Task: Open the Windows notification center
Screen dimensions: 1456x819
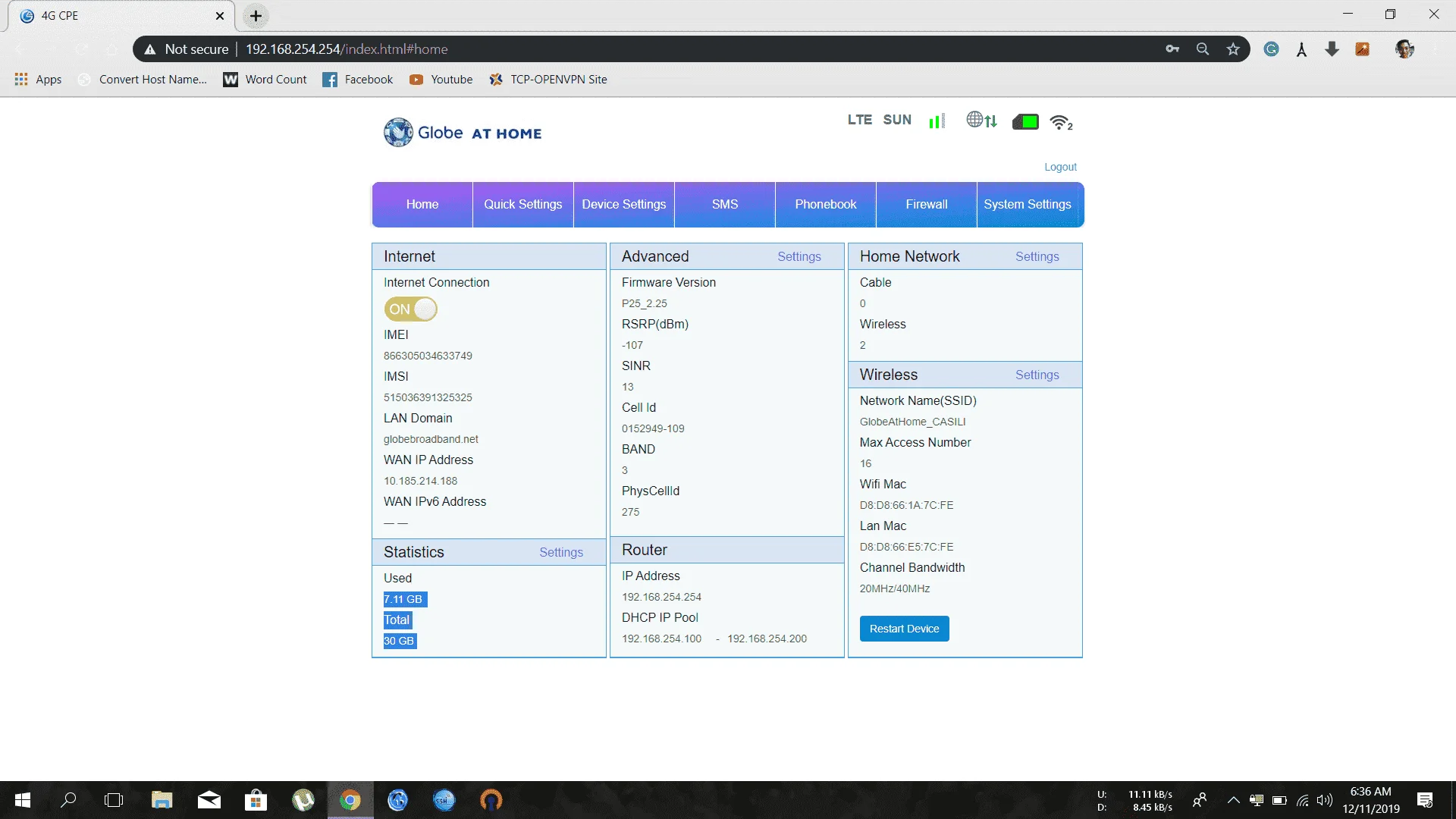Action: 1425,800
